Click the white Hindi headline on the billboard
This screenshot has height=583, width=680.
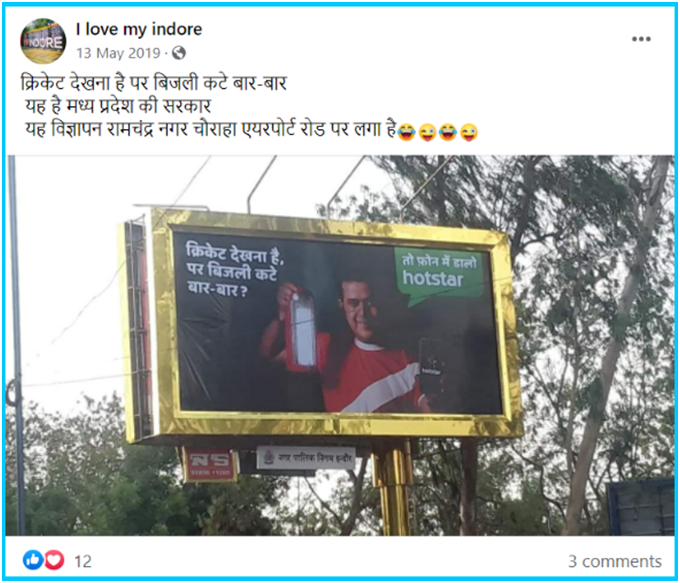click(234, 270)
